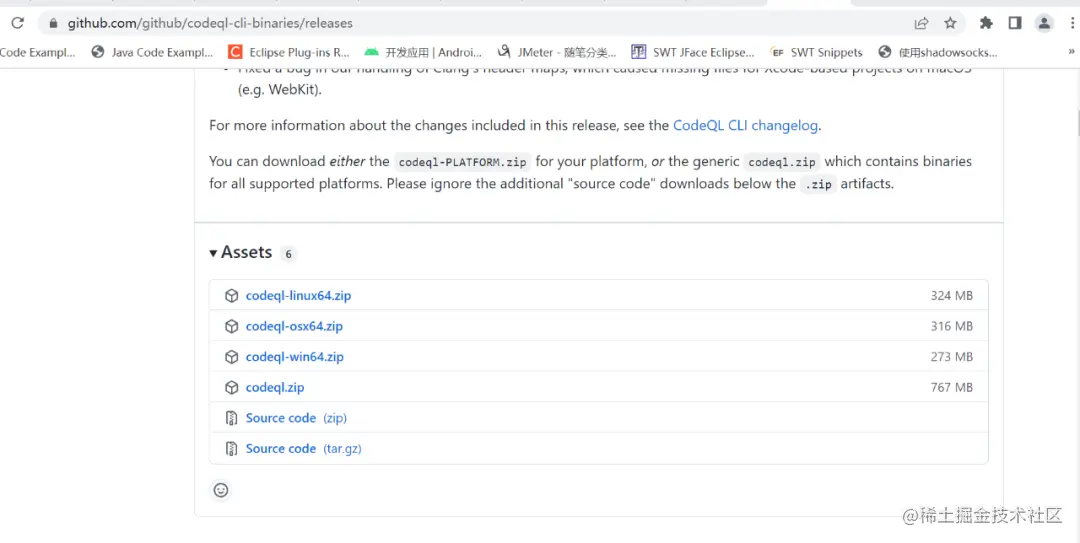Click the codeql-PLATFORM.zip code text
Screen dimensions: 1080x543
coord(463,163)
